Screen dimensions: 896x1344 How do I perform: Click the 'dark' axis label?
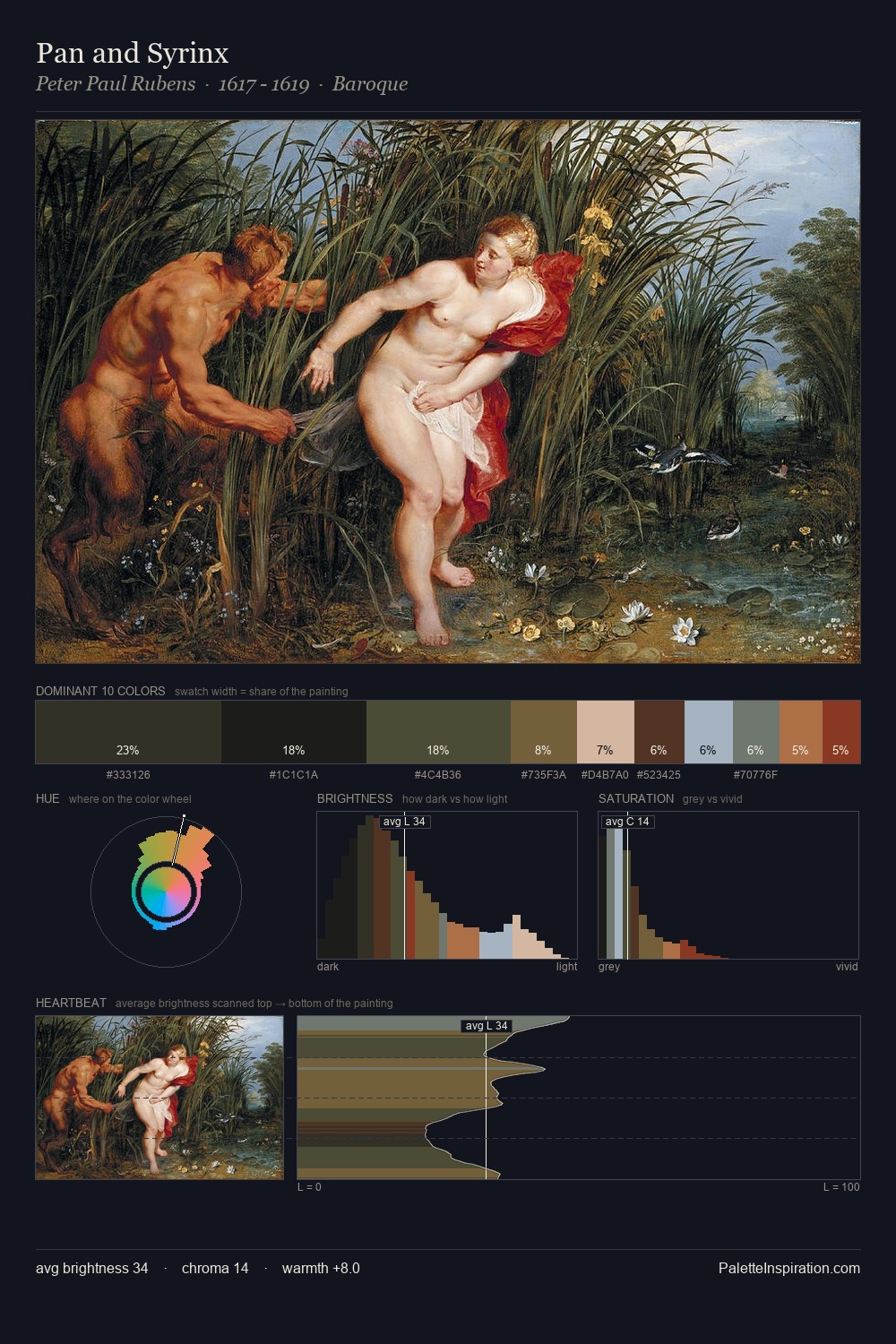328,967
